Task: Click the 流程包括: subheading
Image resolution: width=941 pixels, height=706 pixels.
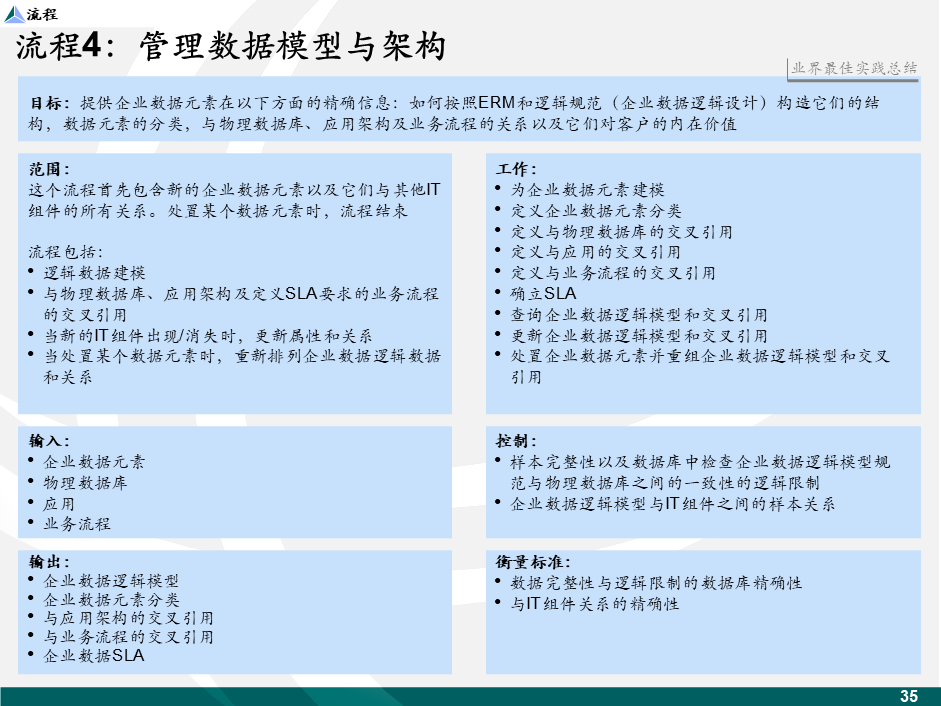Action: click(65, 252)
